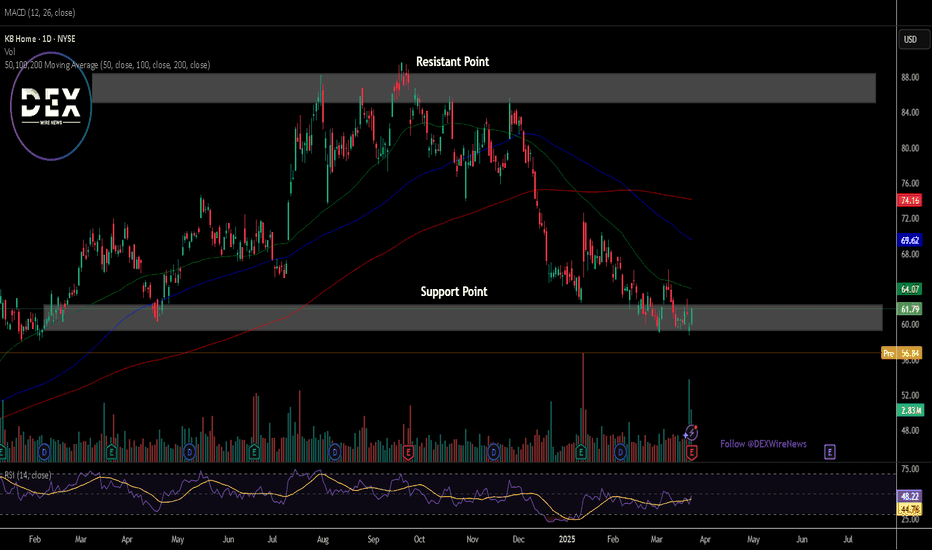This screenshot has width=932, height=550.
Task: Click the lightning bolt news icon above latest bar
Action: (691, 432)
